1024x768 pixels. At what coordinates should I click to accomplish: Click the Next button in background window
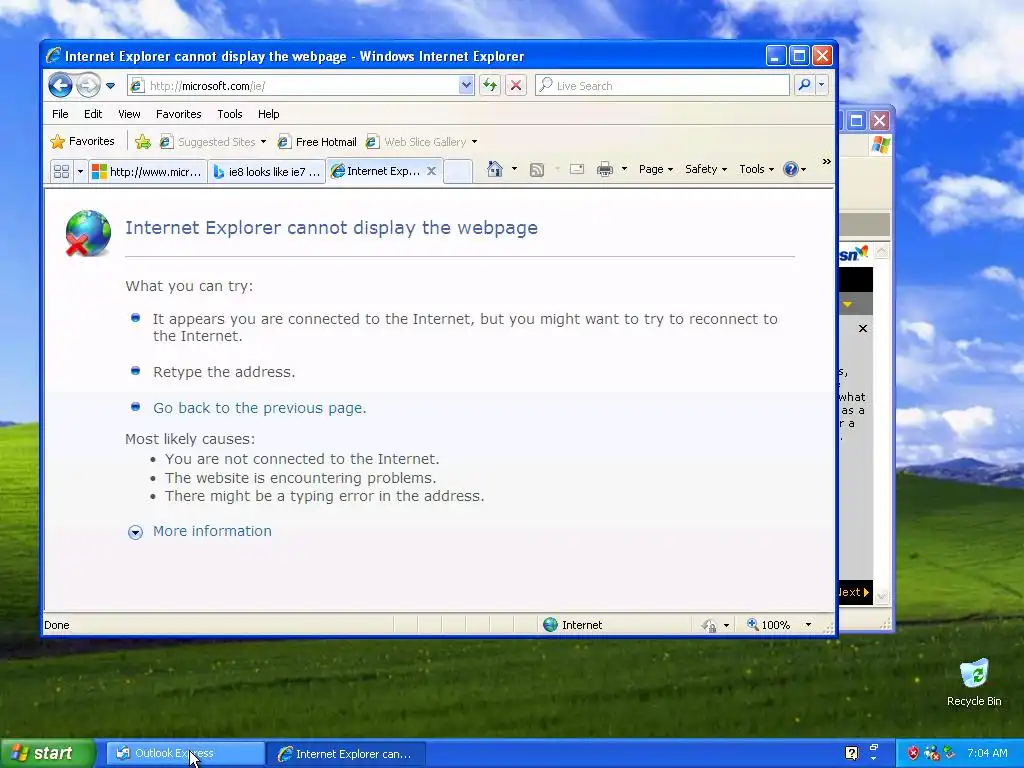tap(855, 592)
